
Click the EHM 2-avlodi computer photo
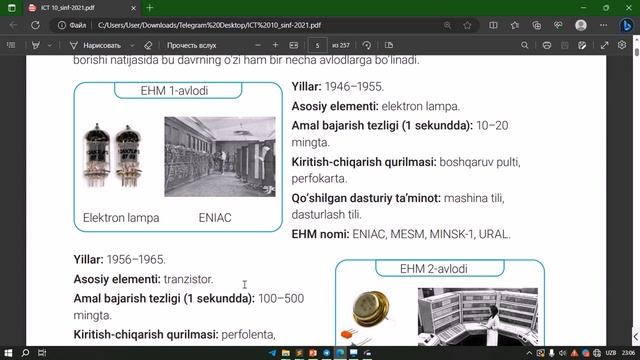(x=478, y=316)
